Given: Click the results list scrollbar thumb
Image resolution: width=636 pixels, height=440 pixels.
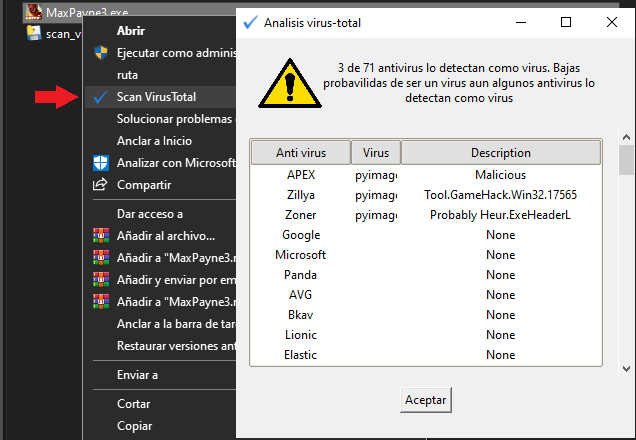Looking at the screenshot, I should (626, 160).
